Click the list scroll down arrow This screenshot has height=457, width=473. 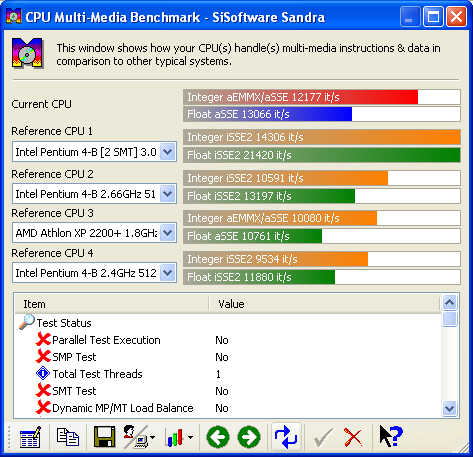pos(450,408)
